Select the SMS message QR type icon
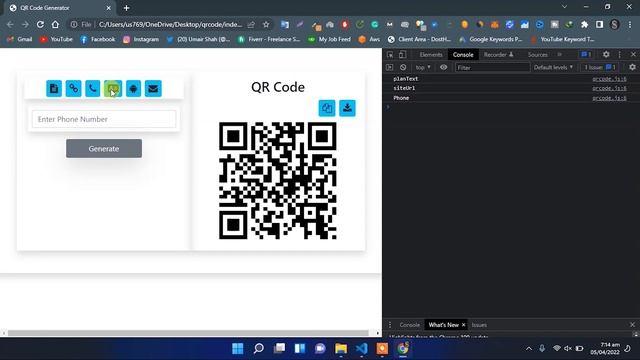Screen dimensions: 640x360 (113, 88)
